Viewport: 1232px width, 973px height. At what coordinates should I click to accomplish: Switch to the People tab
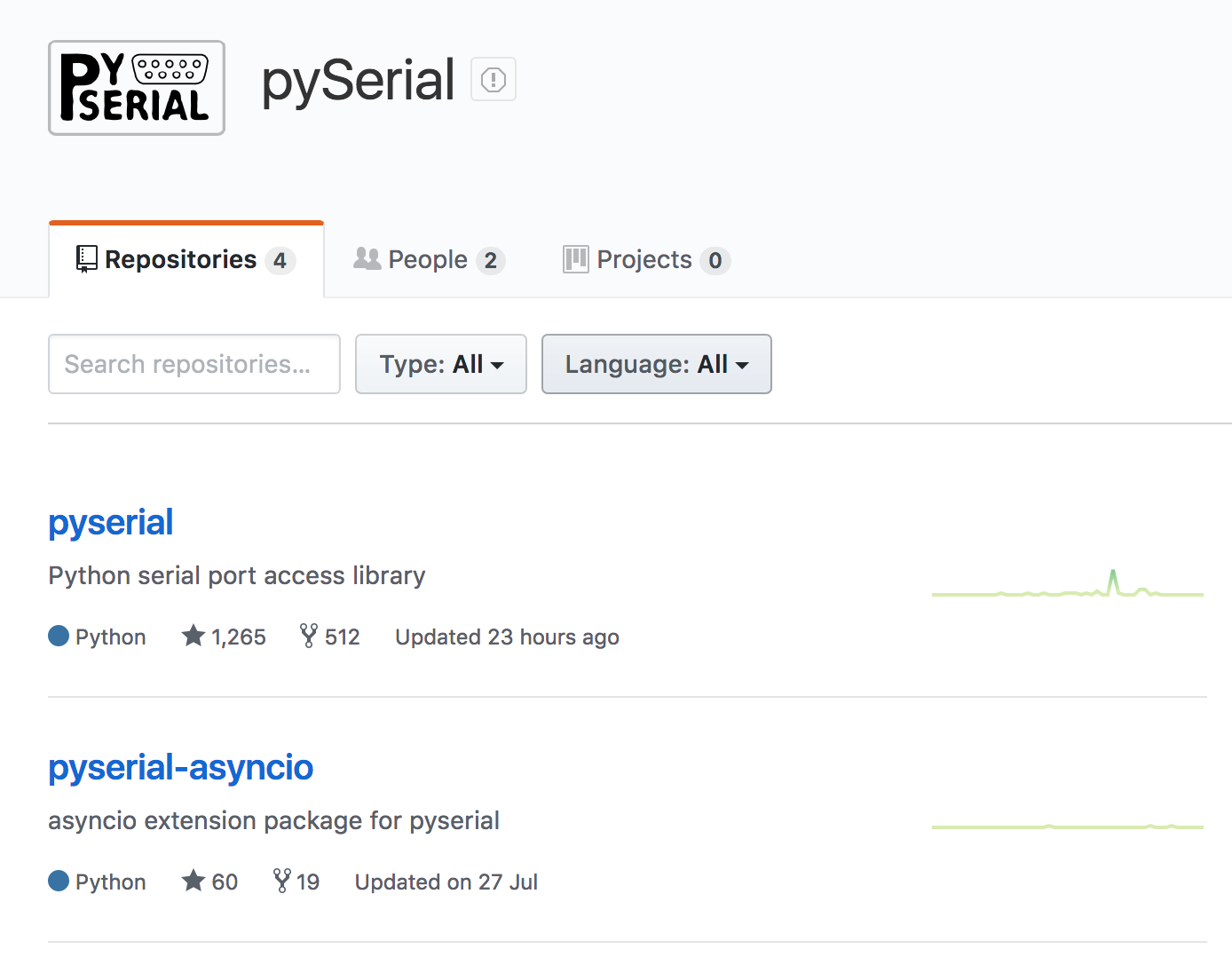[430, 260]
